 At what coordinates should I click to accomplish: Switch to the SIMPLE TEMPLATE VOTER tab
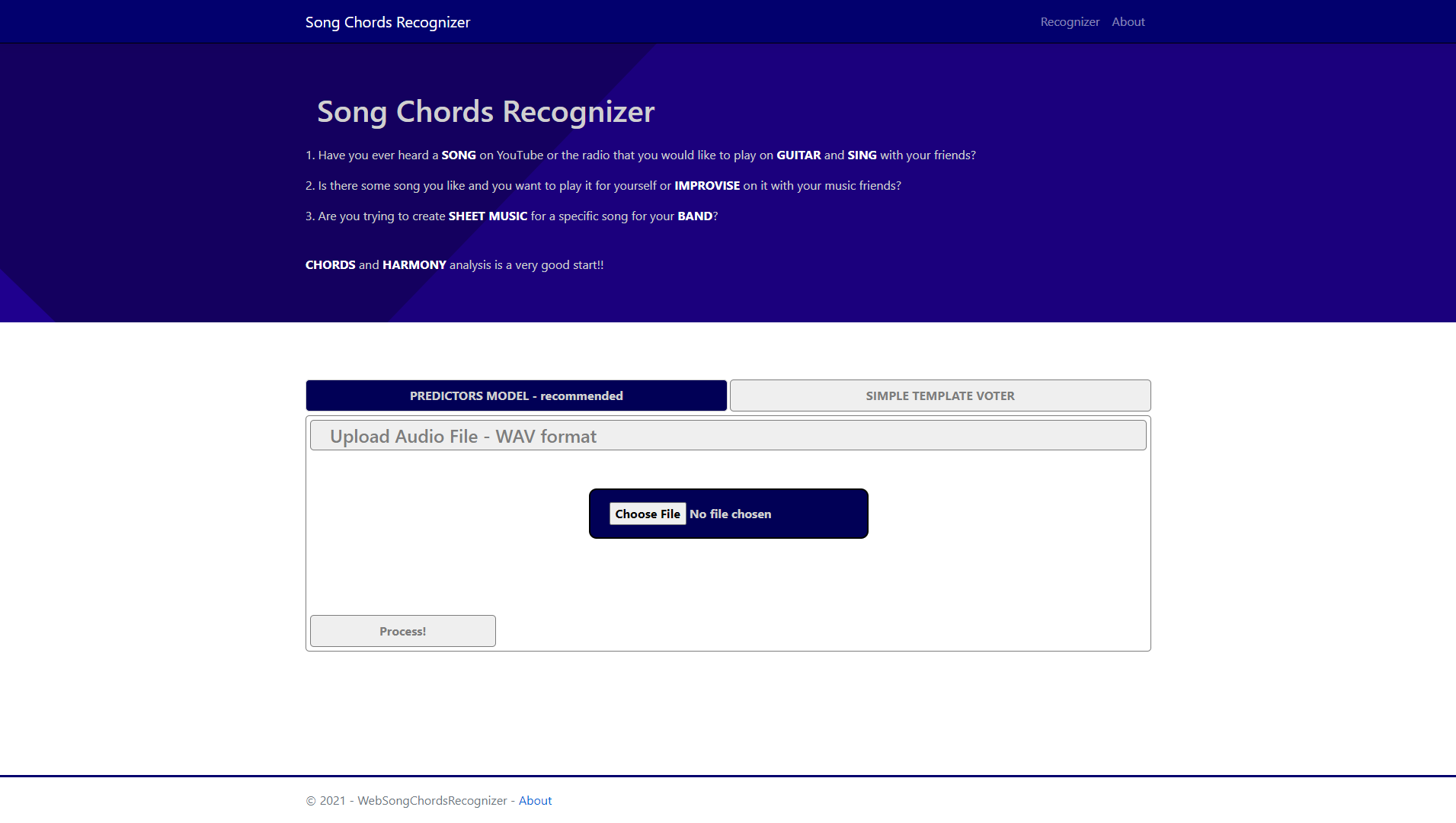pyautogui.click(x=940, y=395)
